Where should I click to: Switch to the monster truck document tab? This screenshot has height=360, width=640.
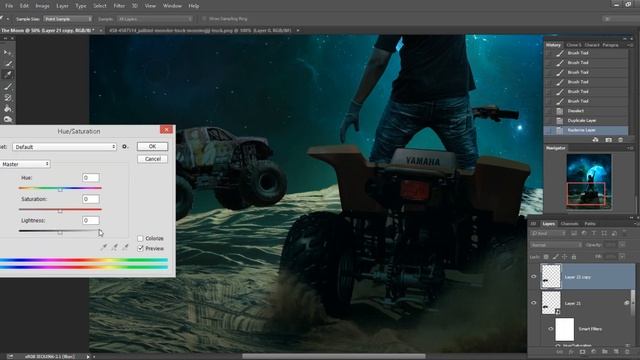pyautogui.click(x=200, y=30)
